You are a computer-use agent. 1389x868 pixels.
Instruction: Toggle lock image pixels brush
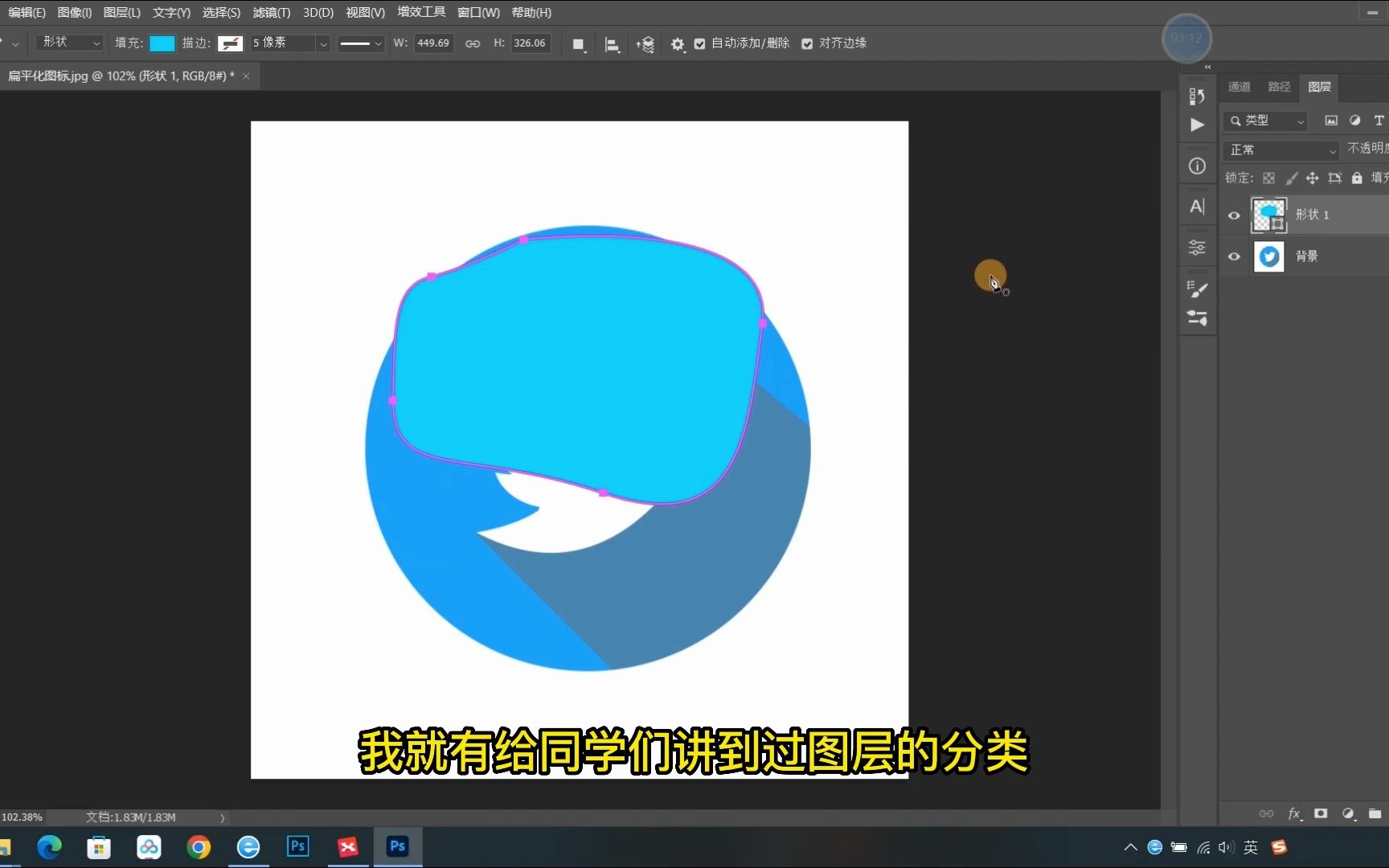(x=1291, y=178)
